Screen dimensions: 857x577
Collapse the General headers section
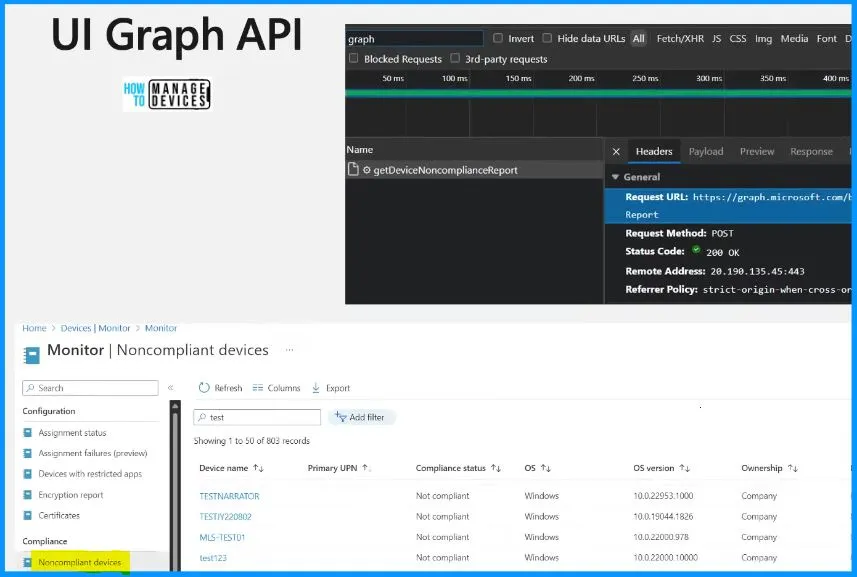tap(615, 177)
